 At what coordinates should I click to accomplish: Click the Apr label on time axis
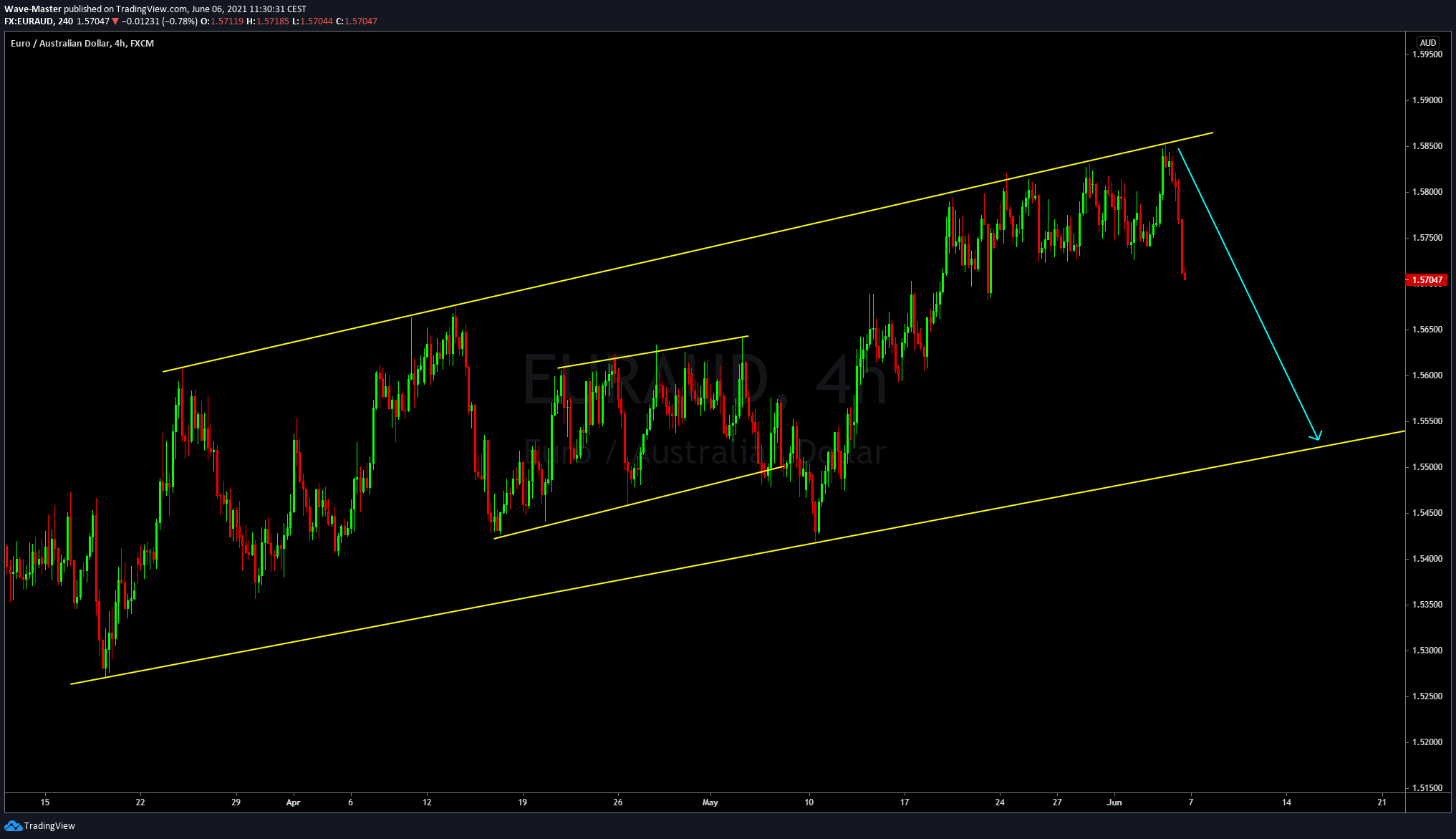click(293, 802)
